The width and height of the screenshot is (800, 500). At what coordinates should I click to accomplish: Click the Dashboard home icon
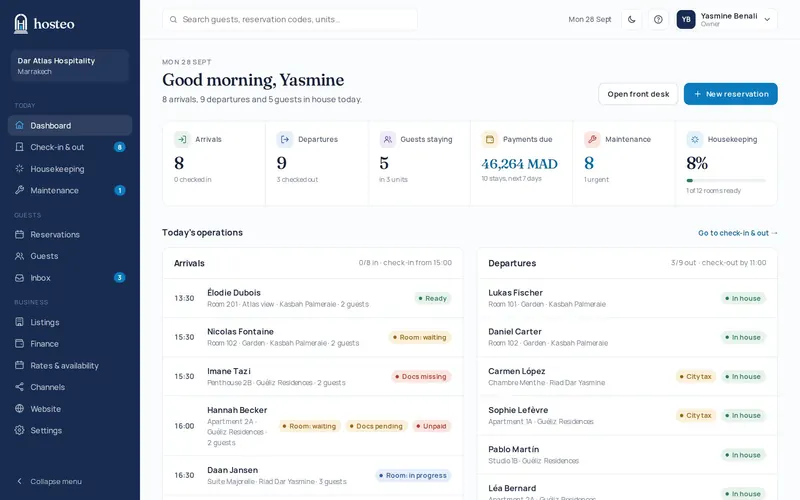tap(19, 125)
